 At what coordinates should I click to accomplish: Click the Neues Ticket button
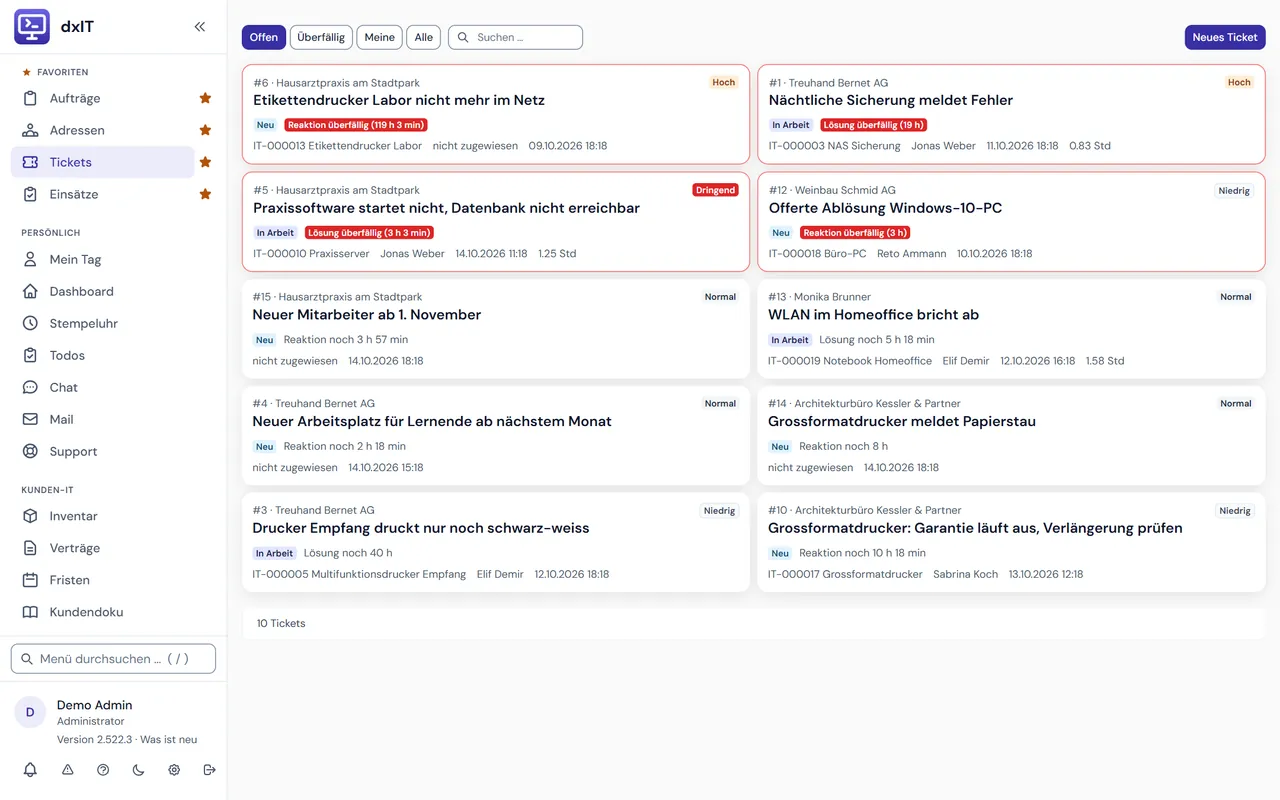[x=1225, y=37]
